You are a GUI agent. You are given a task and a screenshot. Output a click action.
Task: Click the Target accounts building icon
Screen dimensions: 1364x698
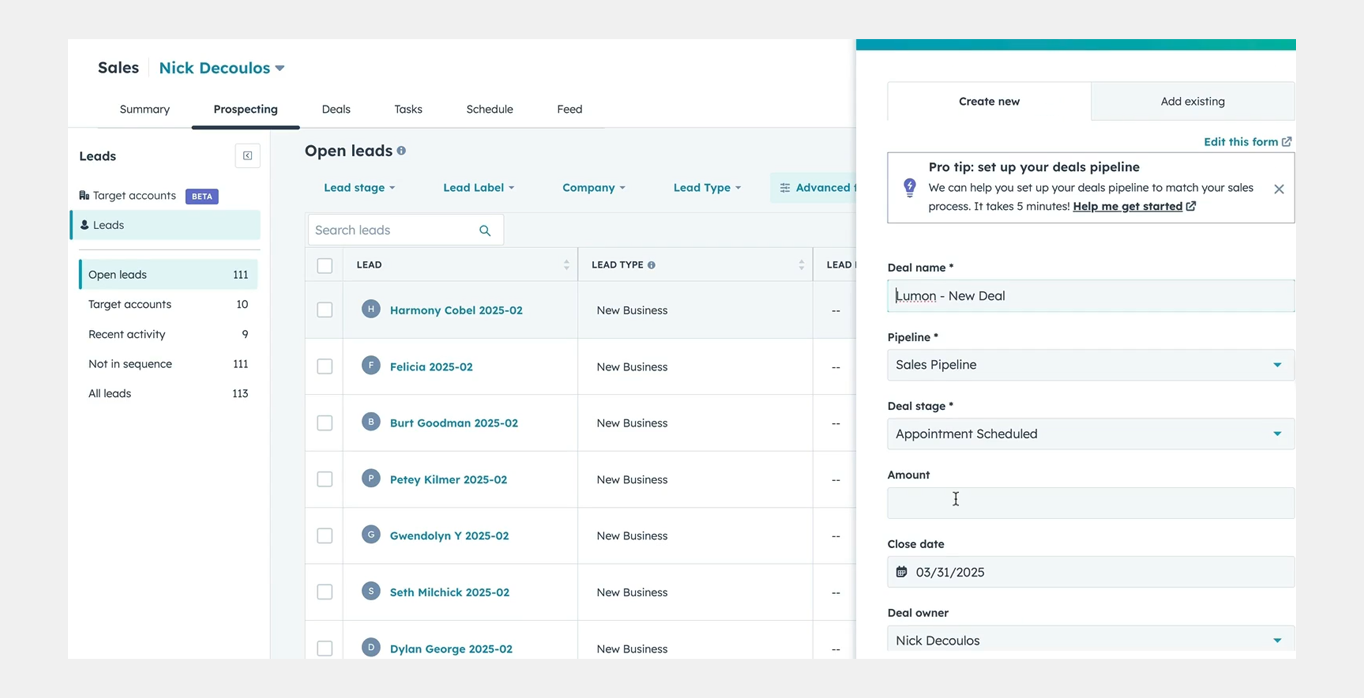coord(85,195)
